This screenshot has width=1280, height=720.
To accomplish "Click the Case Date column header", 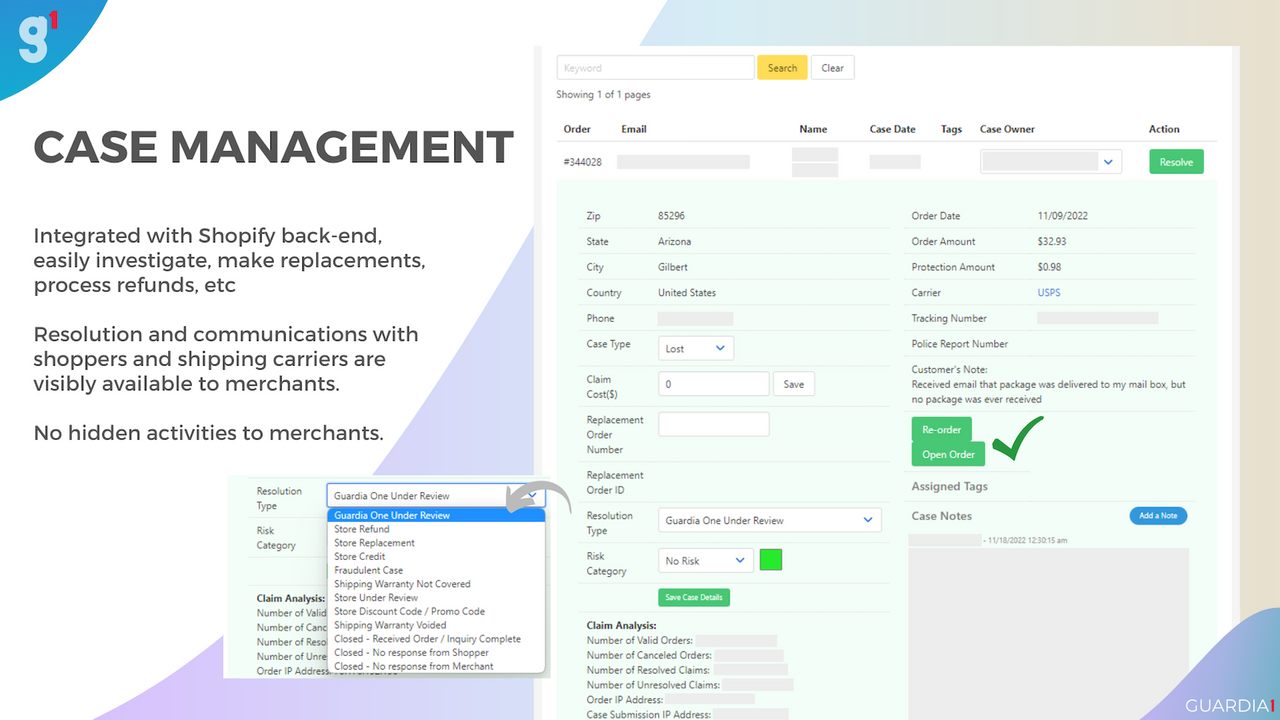I will (x=892, y=129).
